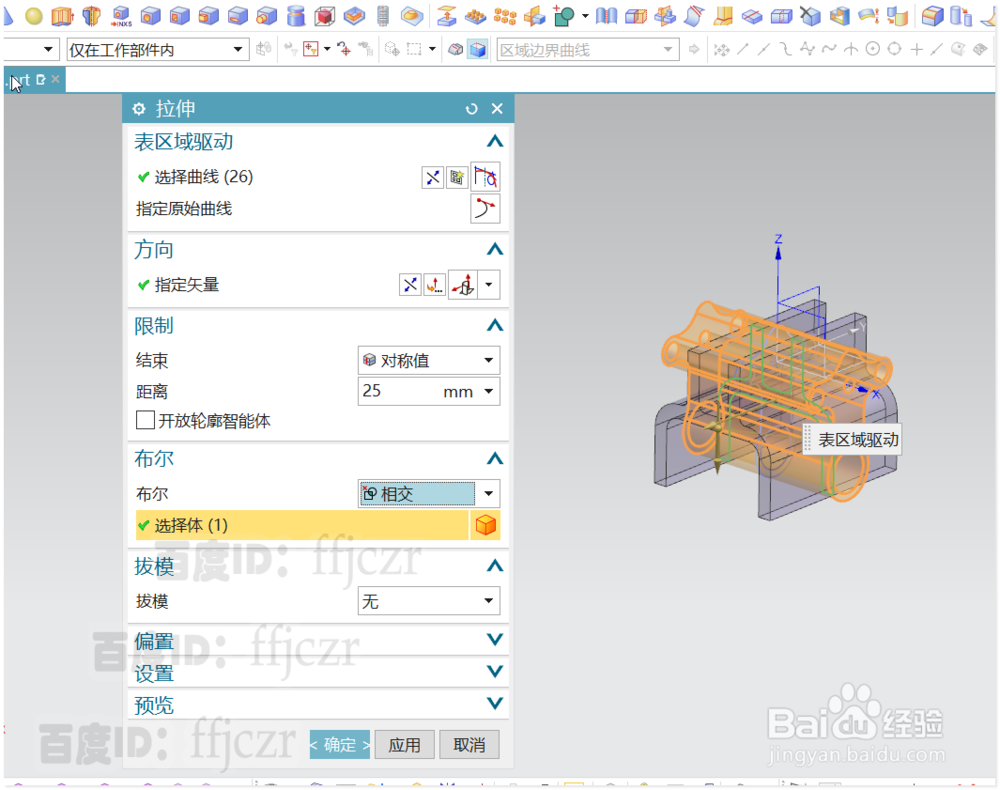Select the Revolve tool in toolbar
1000x790 pixels.
click(91, 15)
